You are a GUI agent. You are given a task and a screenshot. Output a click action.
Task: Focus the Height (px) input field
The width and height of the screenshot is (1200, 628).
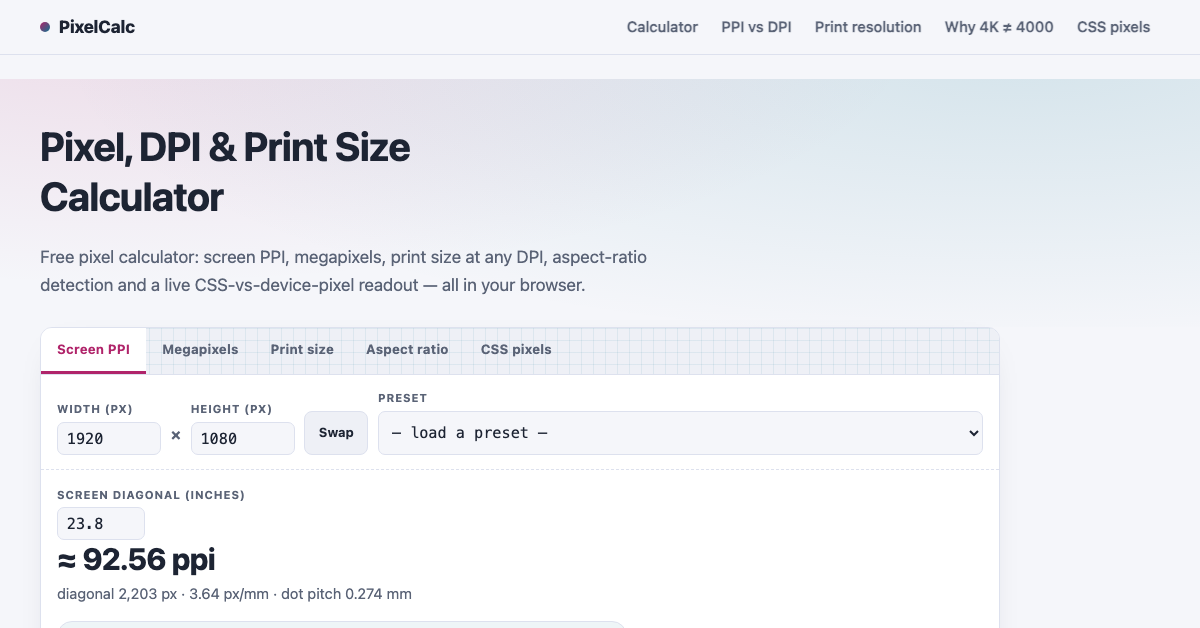coord(243,438)
